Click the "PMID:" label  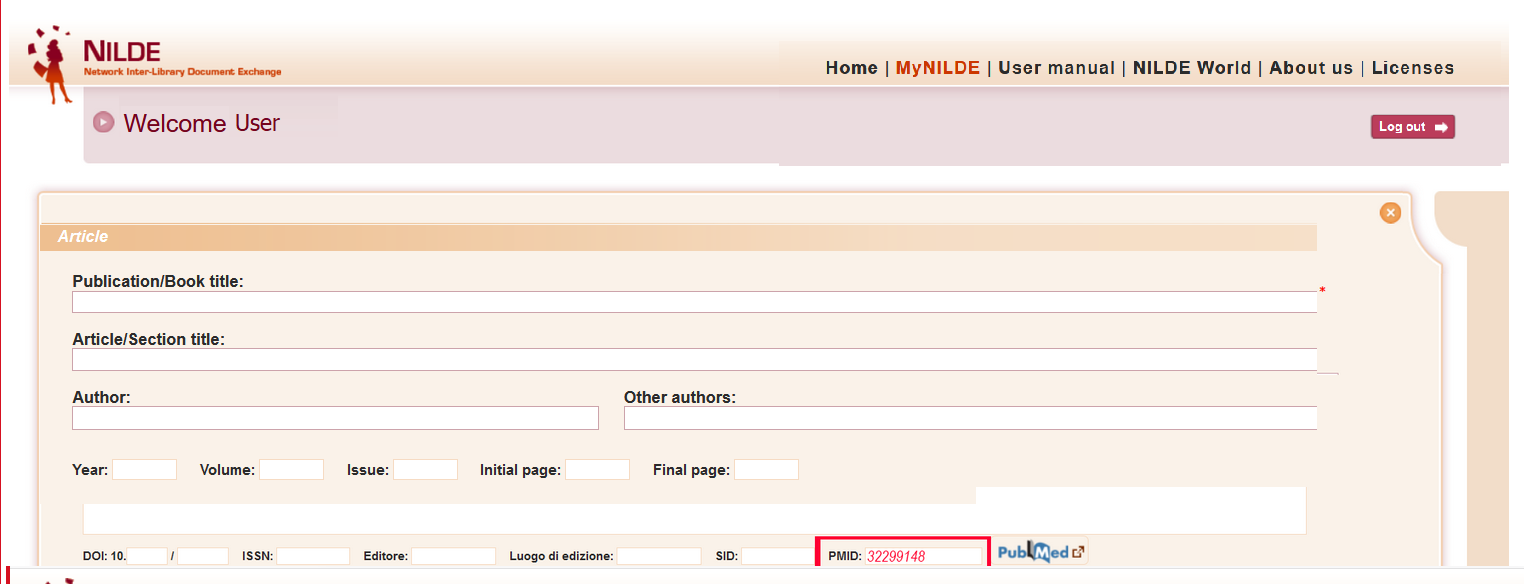point(845,556)
